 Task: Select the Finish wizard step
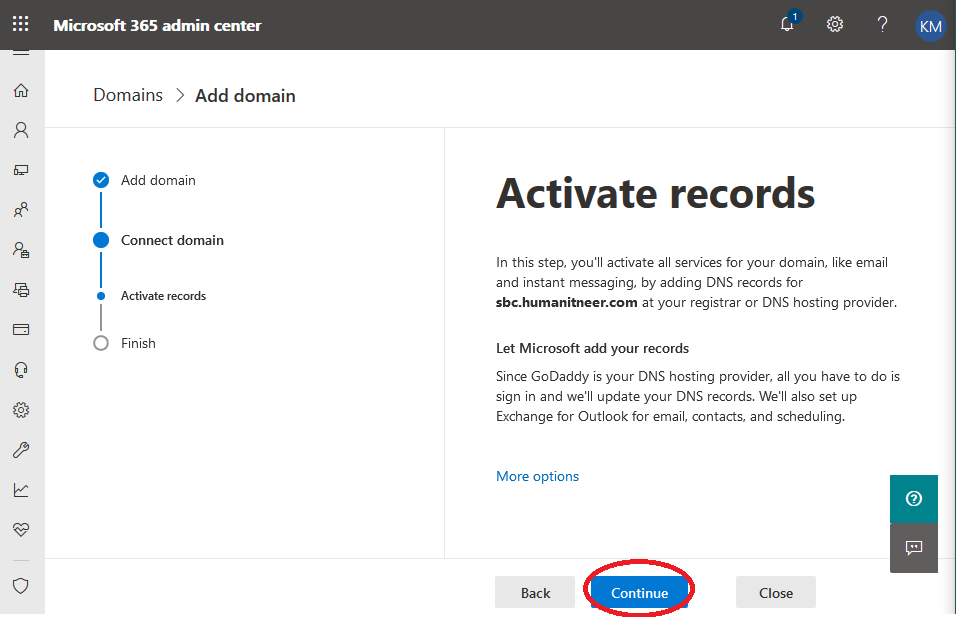pyautogui.click(x=124, y=343)
